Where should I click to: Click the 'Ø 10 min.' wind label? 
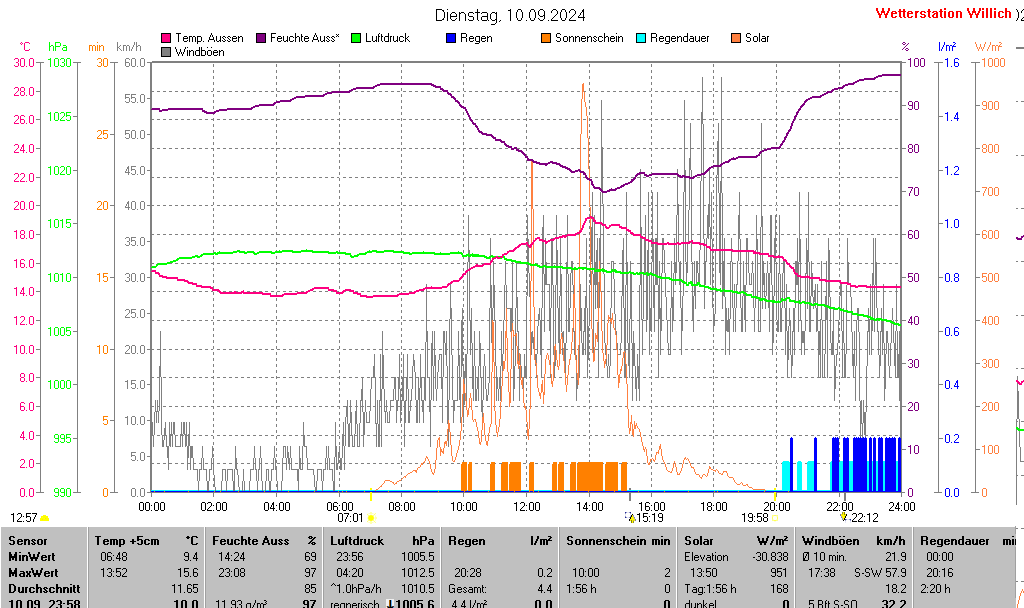[x=824, y=557]
